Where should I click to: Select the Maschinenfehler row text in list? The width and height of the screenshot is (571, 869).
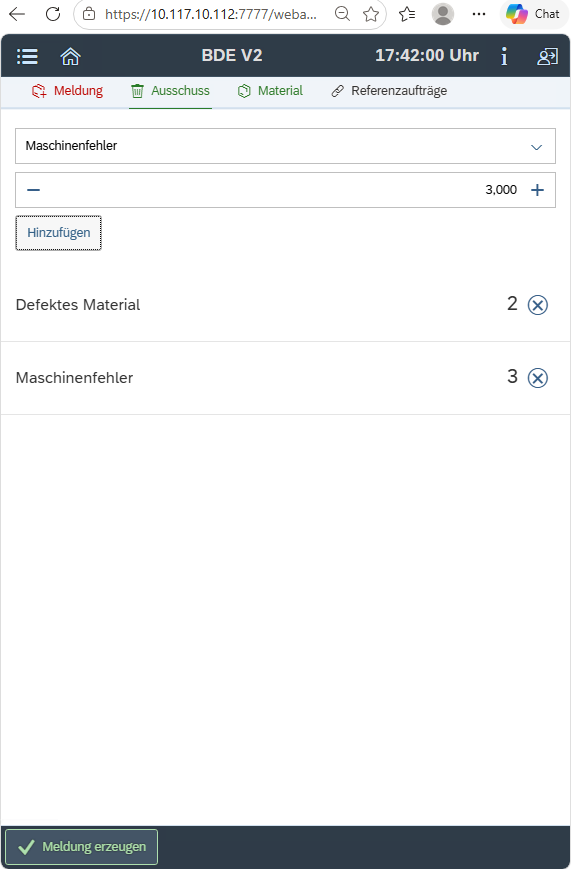74,378
